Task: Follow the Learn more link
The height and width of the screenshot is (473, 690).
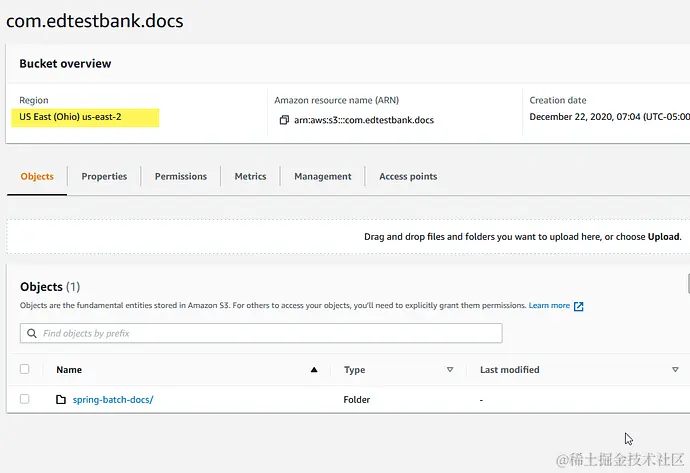Action: tap(549, 305)
